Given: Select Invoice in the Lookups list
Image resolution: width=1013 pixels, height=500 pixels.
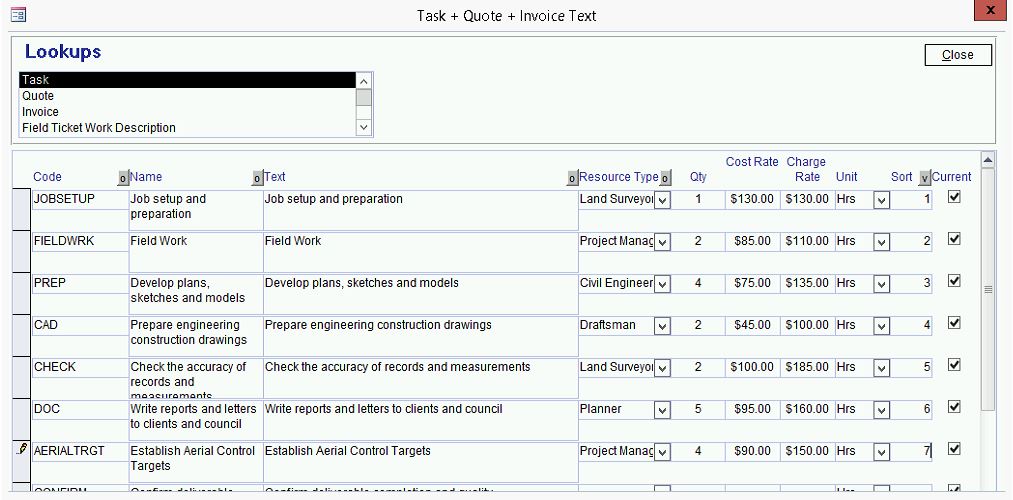Looking at the screenshot, I should click(40, 112).
